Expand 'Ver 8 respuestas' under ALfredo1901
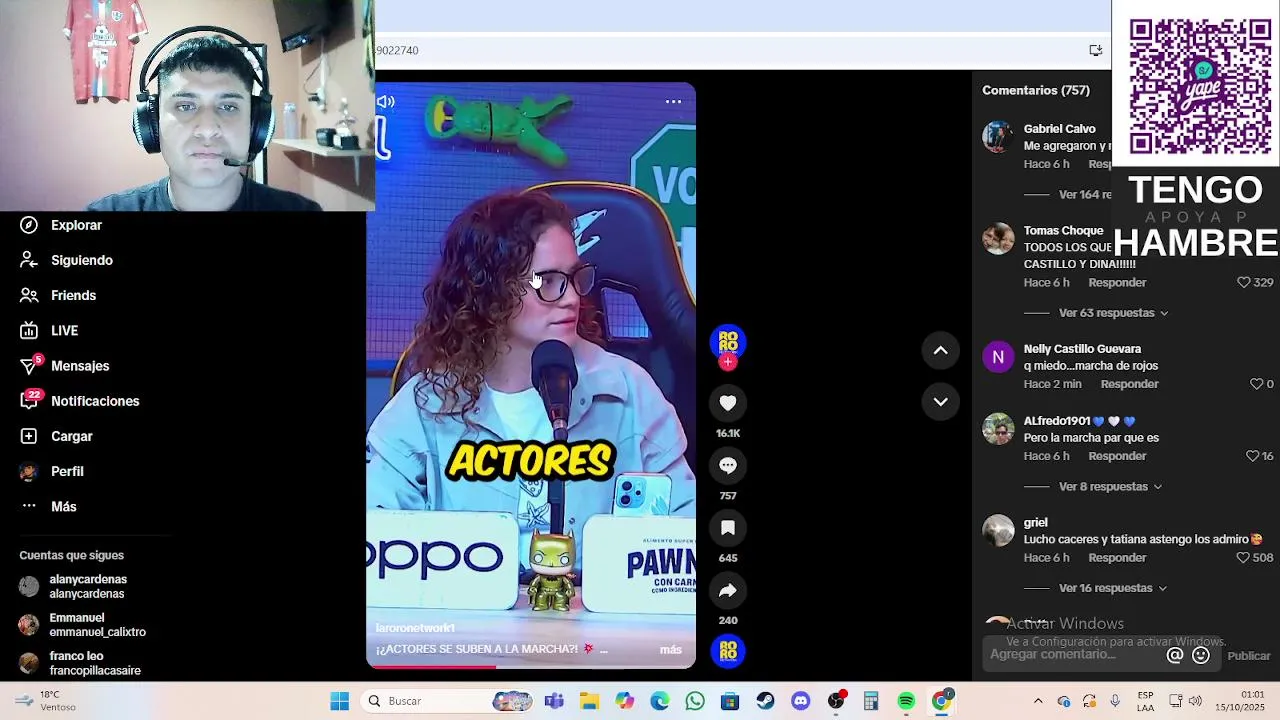Screen dimensions: 1280x720 coord(1110,487)
